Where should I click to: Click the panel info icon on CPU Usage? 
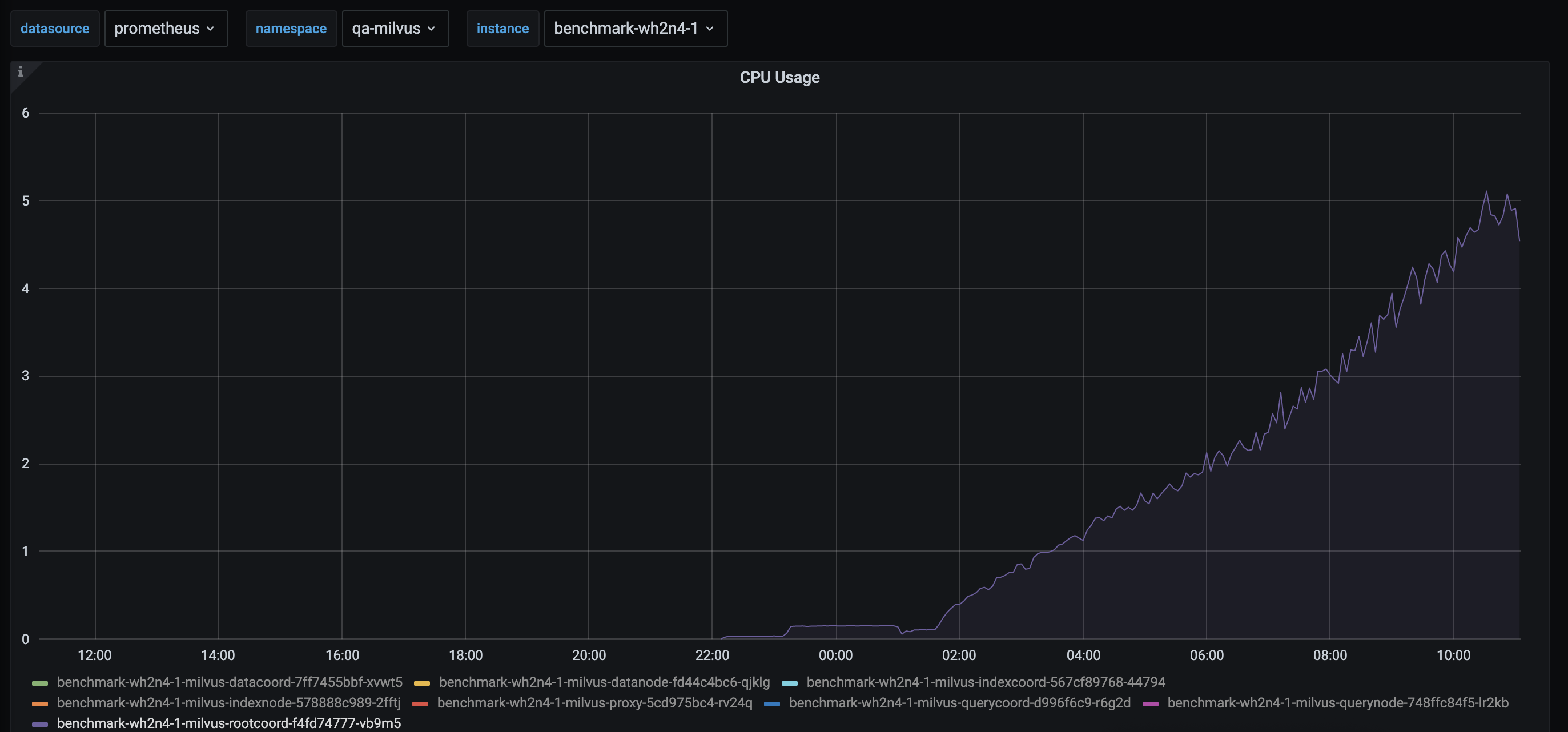point(22,73)
